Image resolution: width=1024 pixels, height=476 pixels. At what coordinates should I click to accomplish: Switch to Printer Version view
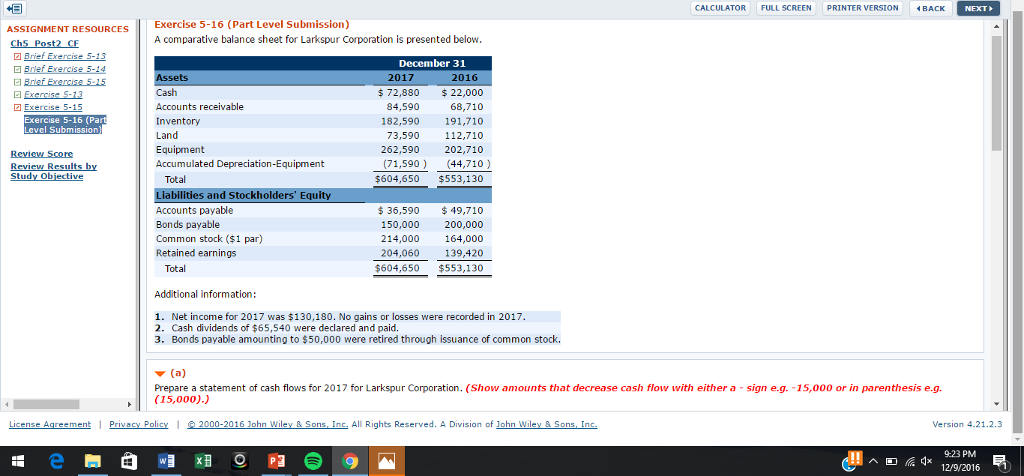tap(863, 8)
